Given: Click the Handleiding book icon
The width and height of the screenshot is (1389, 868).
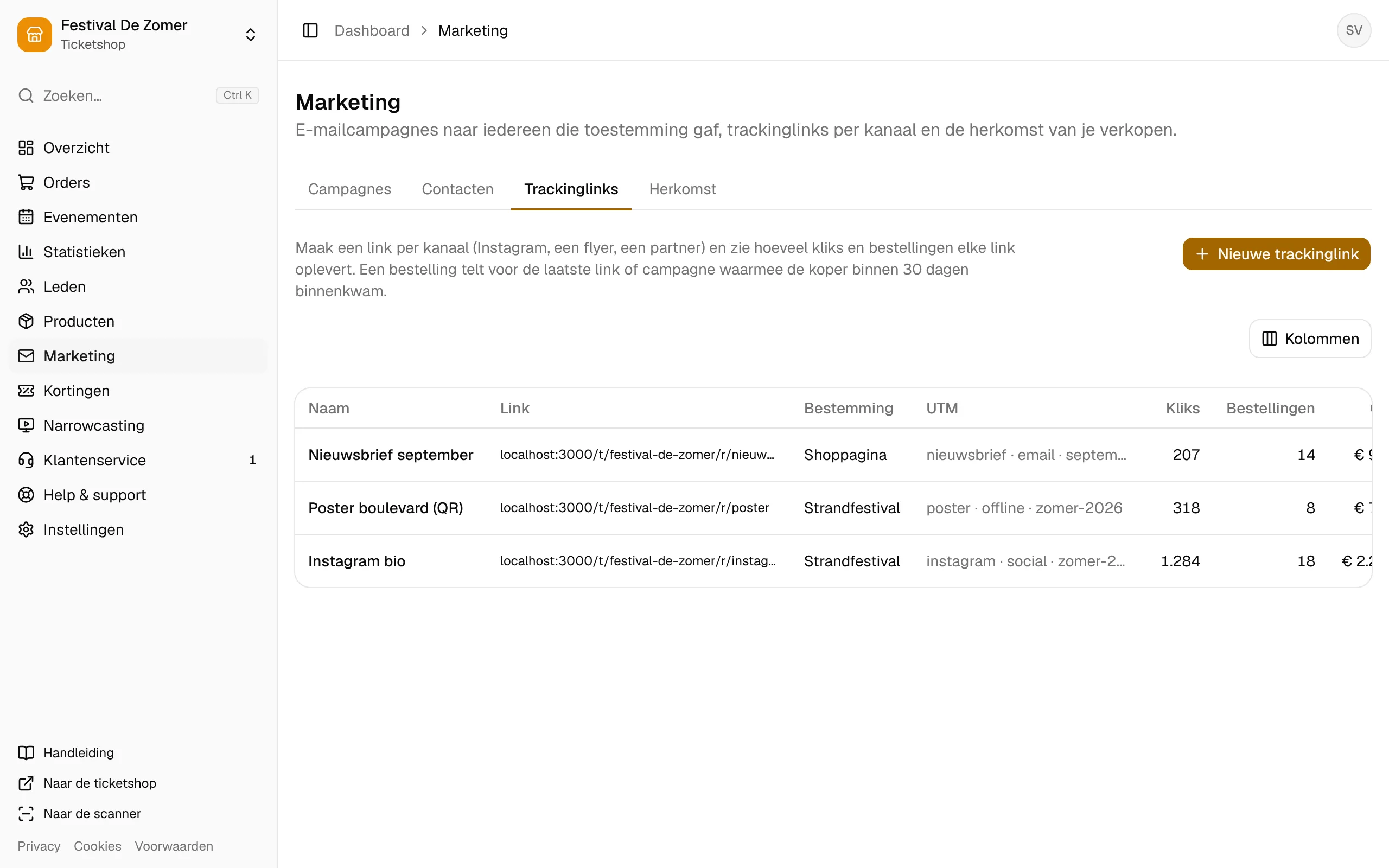Looking at the screenshot, I should [26, 752].
